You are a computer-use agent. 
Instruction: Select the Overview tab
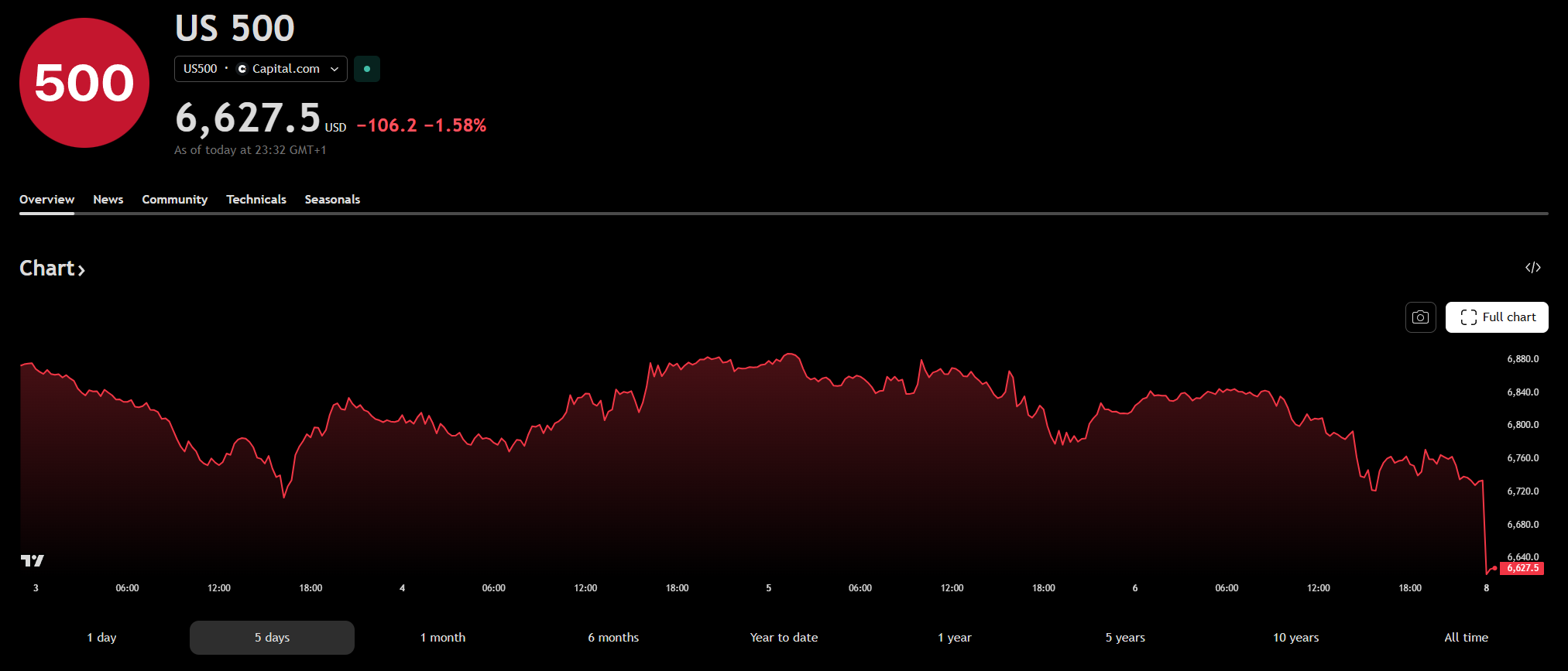pos(46,200)
